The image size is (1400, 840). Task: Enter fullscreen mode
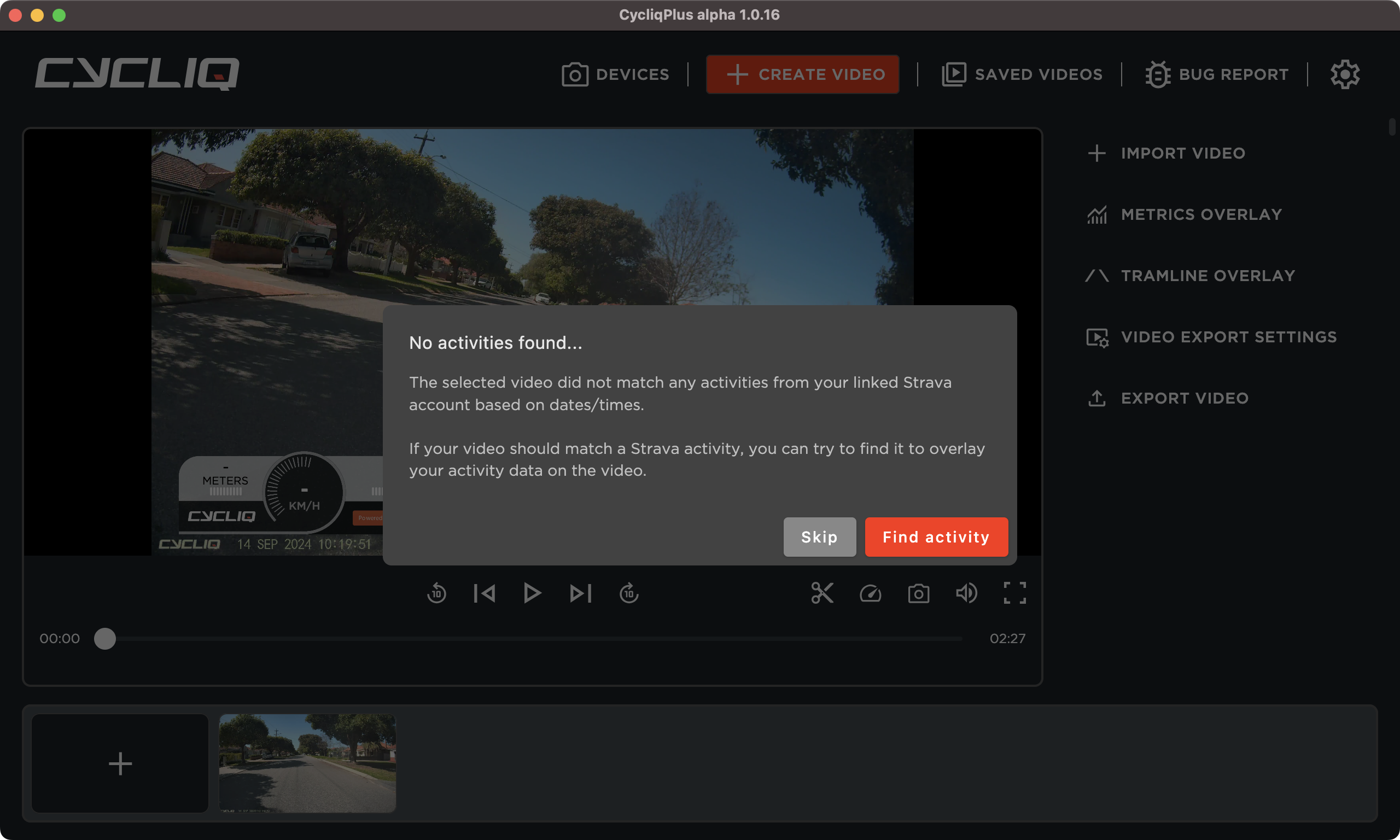(x=1014, y=593)
